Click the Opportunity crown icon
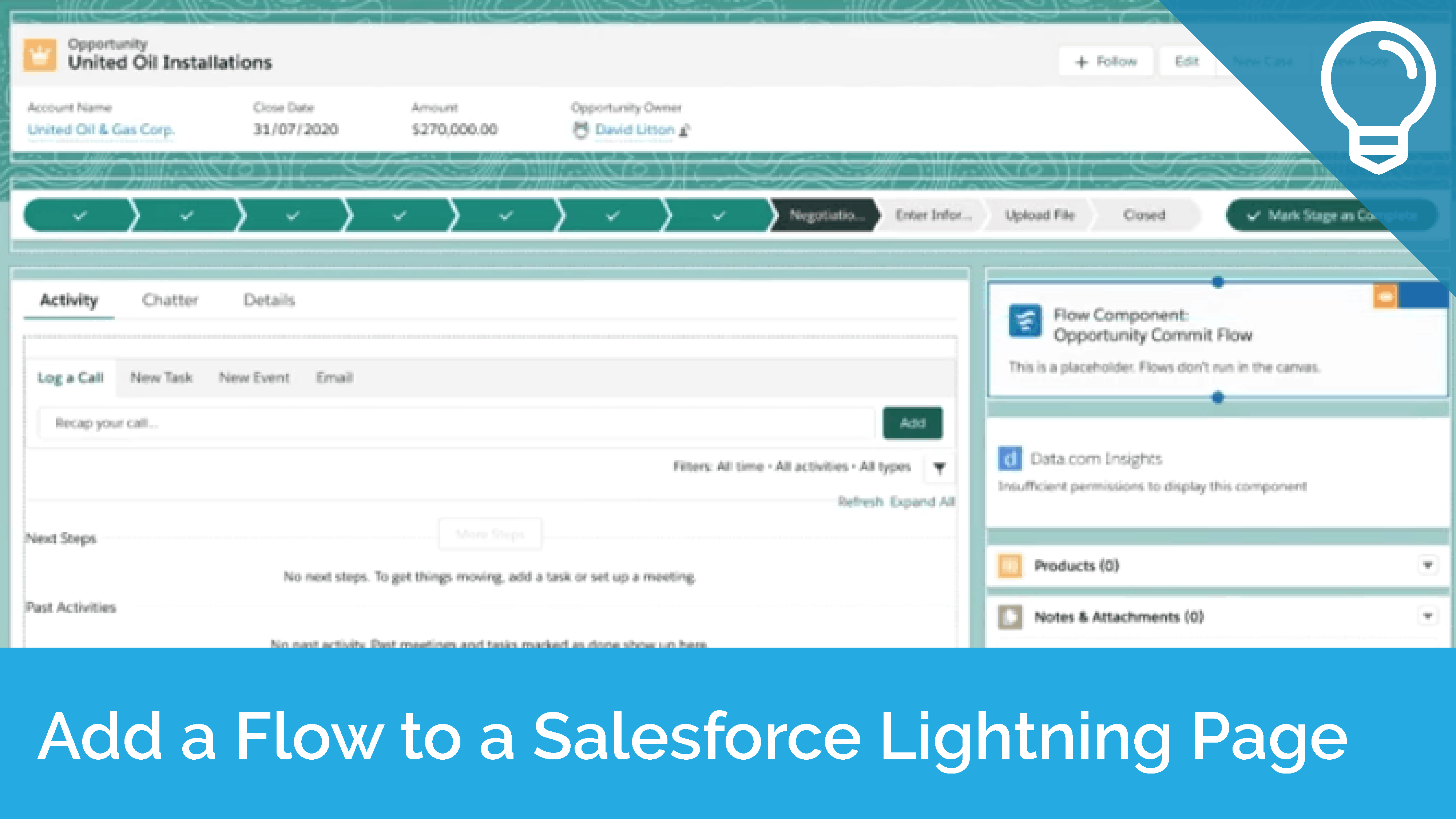The image size is (1456, 819). click(40, 55)
